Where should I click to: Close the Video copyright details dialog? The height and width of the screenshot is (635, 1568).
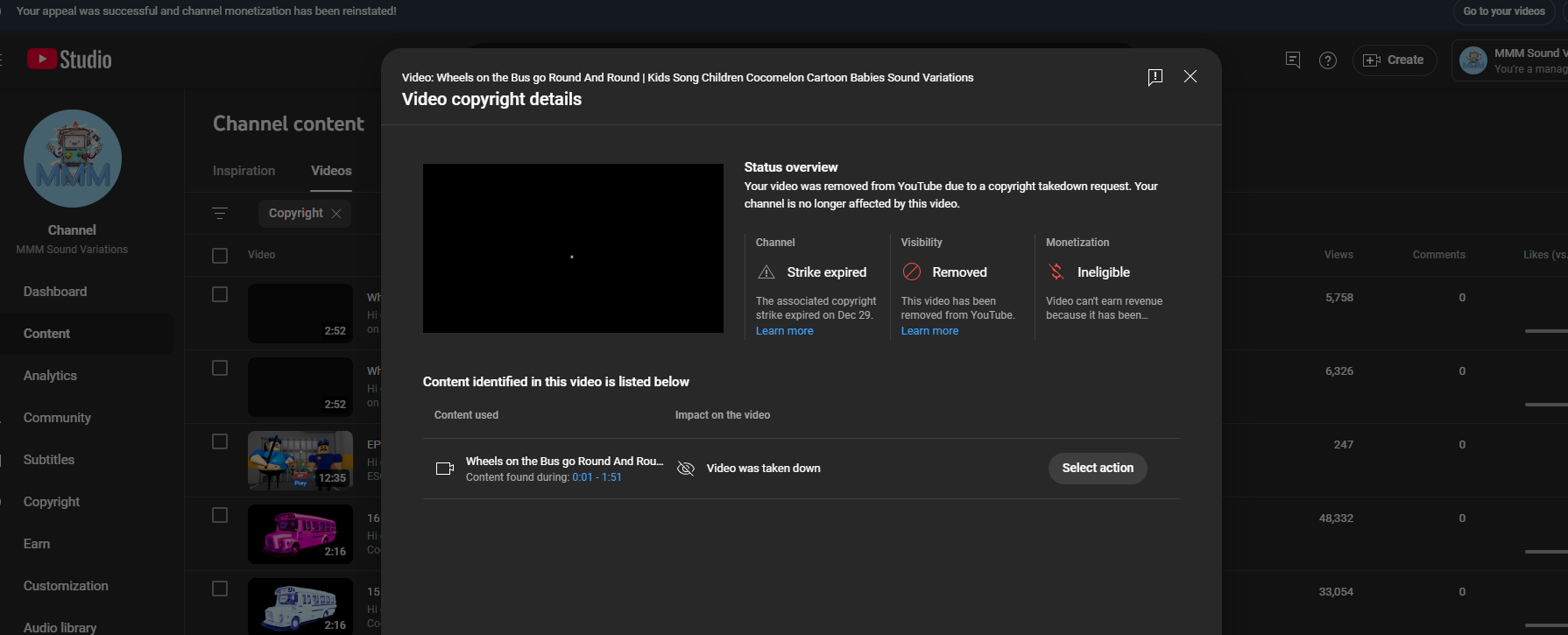[x=1190, y=76]
